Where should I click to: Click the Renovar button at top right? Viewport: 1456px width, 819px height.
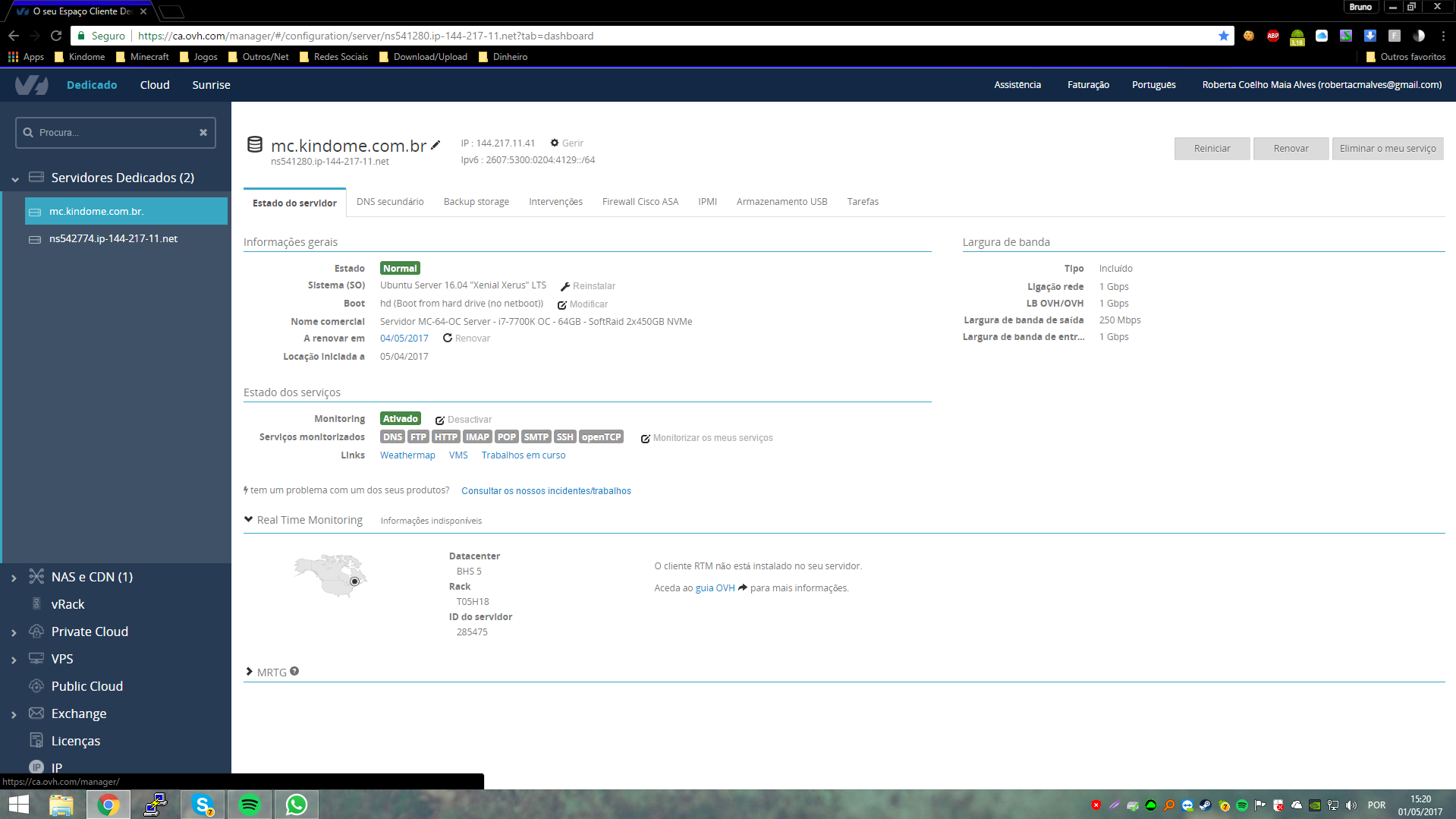pyautogui.click(x=1291, y=148)
